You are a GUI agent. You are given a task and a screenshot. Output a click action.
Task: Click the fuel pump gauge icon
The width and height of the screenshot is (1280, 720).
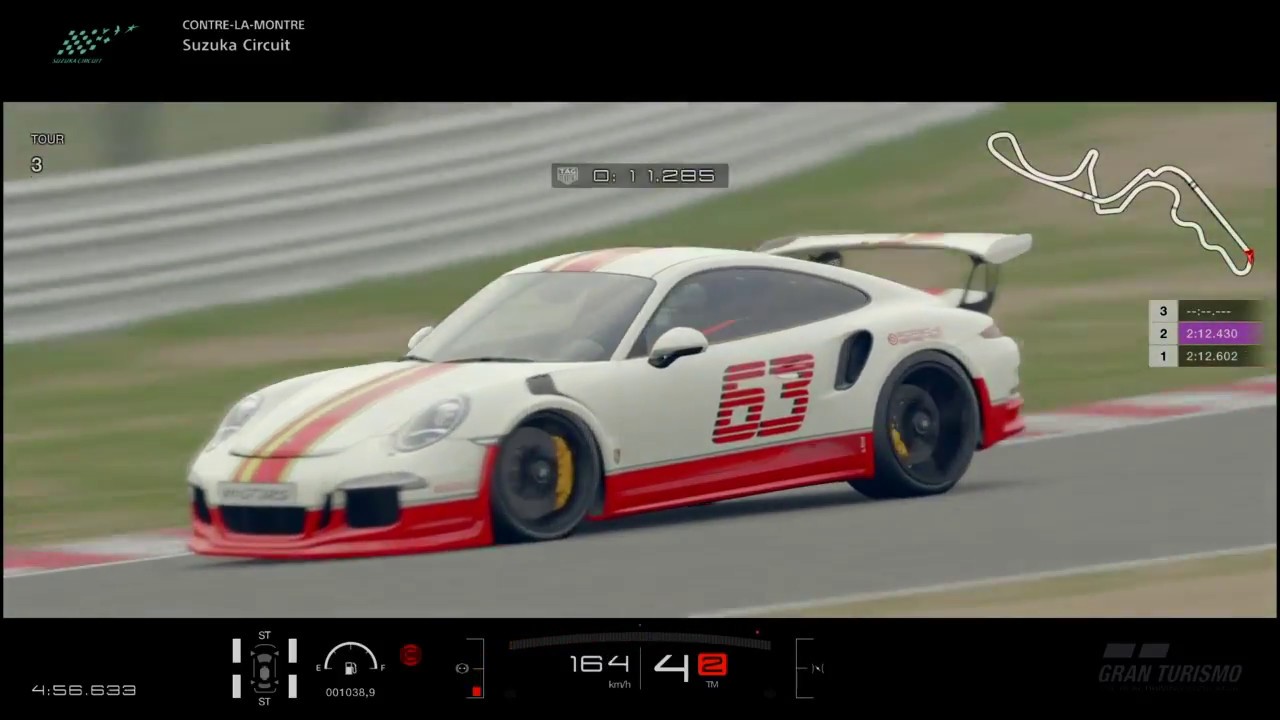point(351,667)
